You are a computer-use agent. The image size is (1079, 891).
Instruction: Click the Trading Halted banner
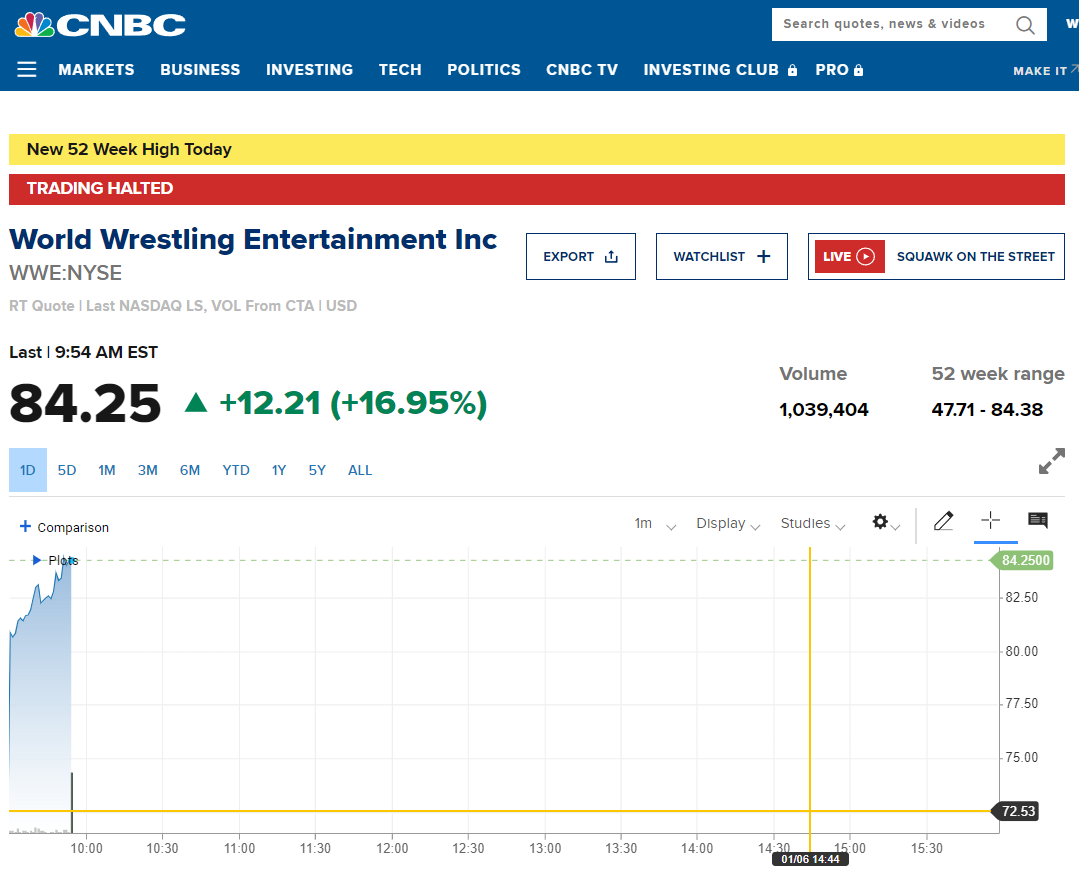tap(537, 189)
